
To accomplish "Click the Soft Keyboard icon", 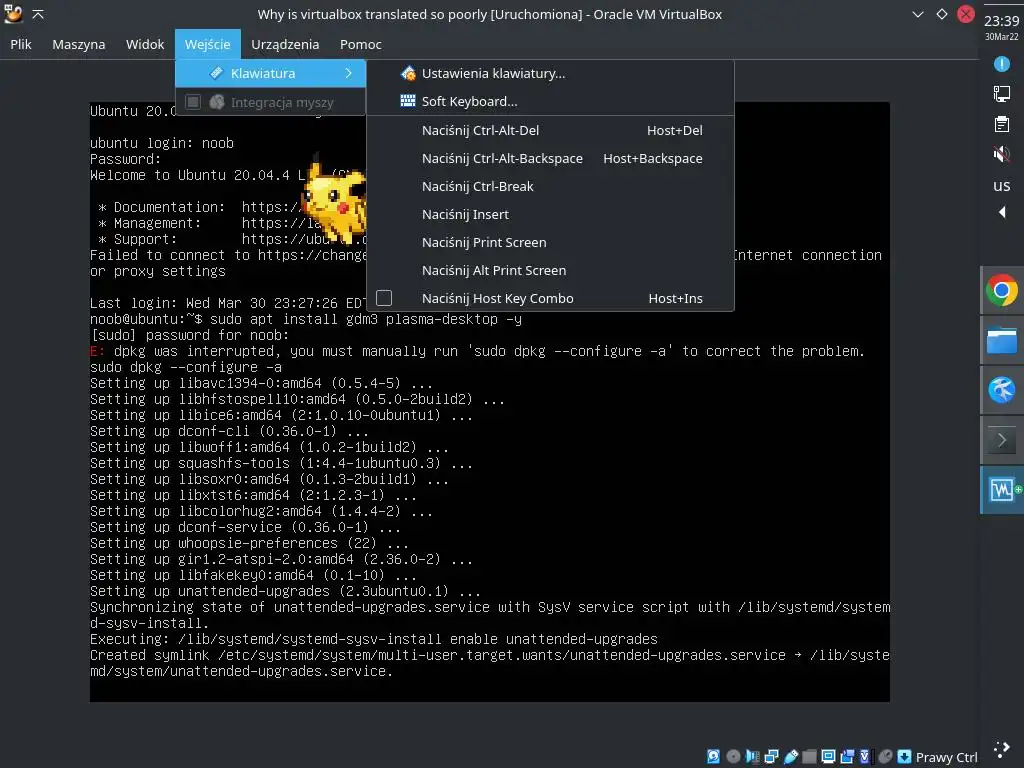I will pyautogui.click(x=408, y=101).
